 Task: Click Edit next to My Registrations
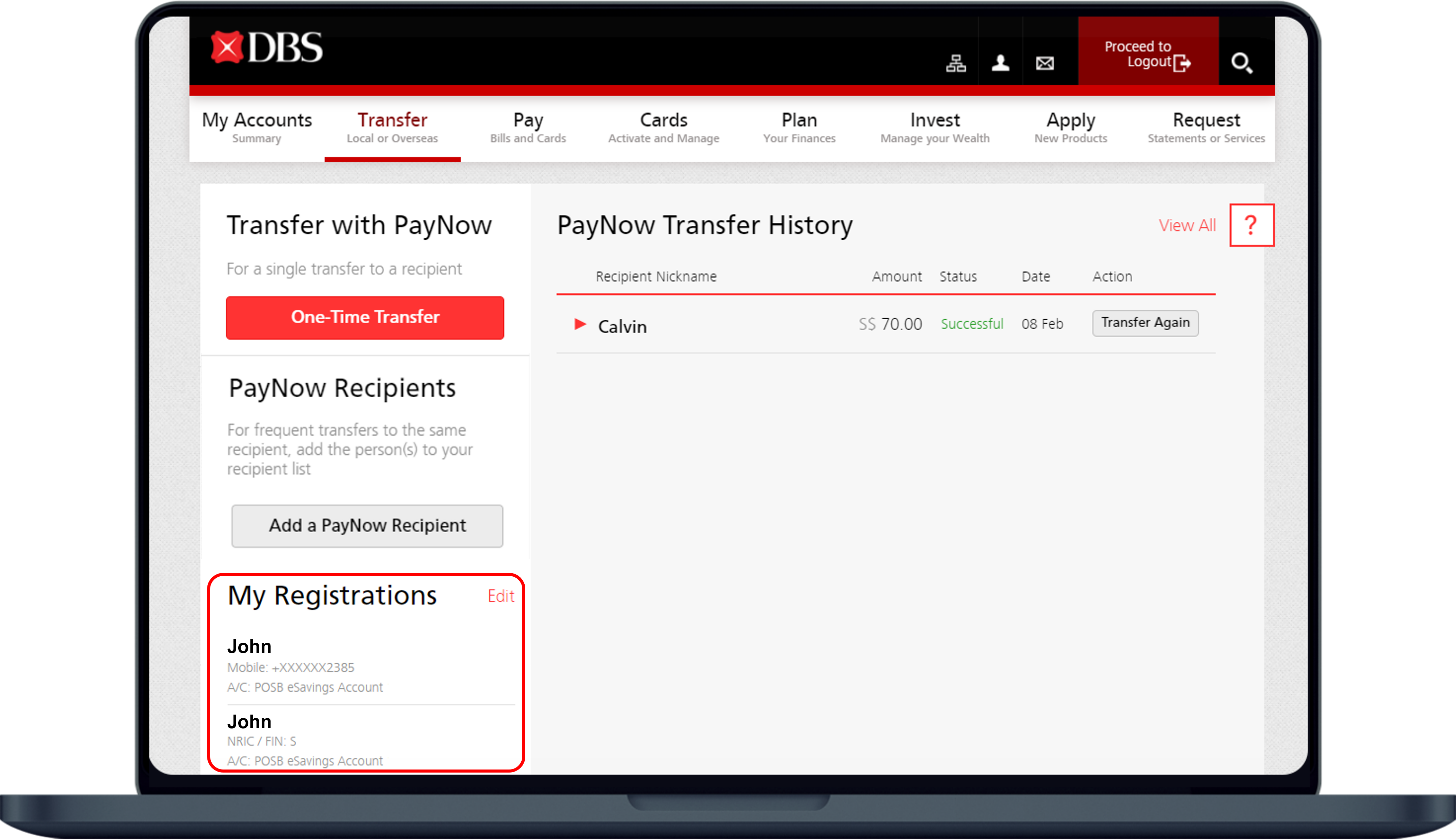501,596
